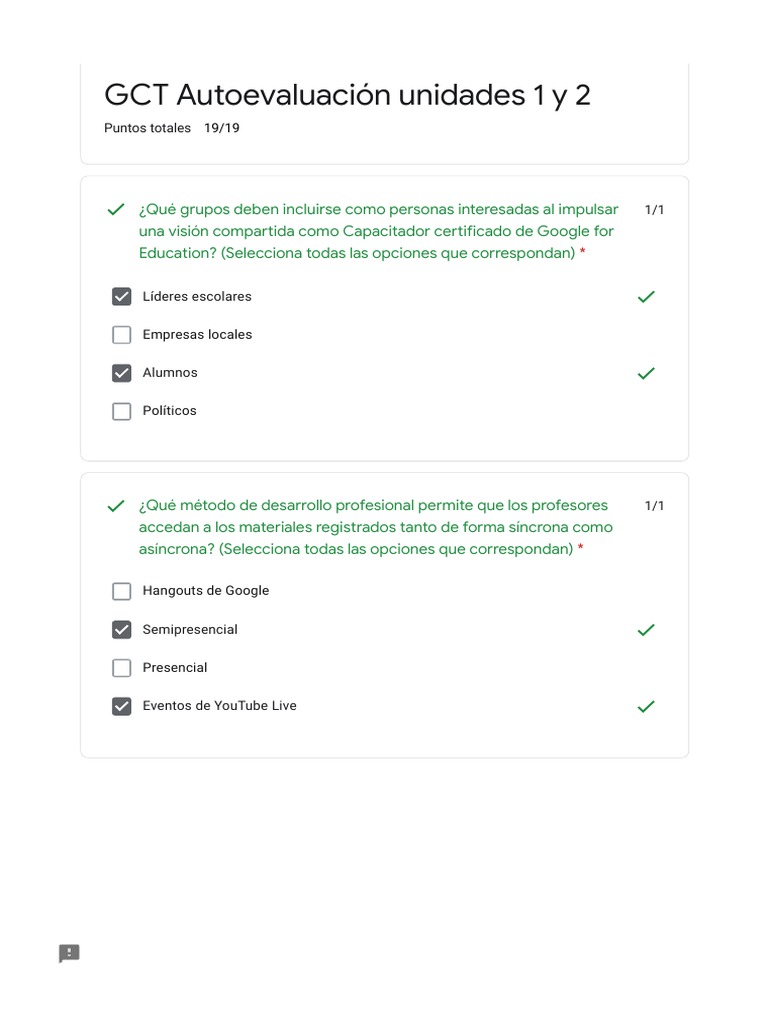
Task: Click correct-answer tick before second question
Action: [116, 506]
